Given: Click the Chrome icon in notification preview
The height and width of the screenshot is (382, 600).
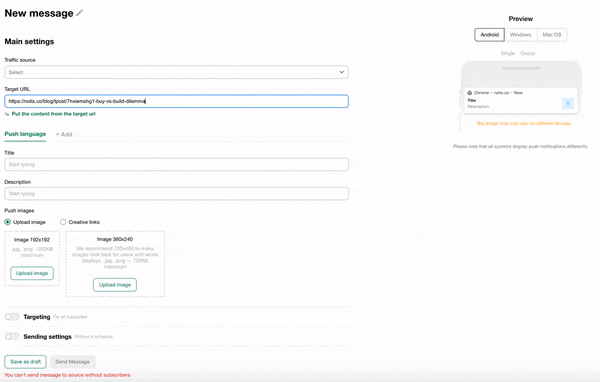Looking at the screenshot, I should click(x=470, y=93).
